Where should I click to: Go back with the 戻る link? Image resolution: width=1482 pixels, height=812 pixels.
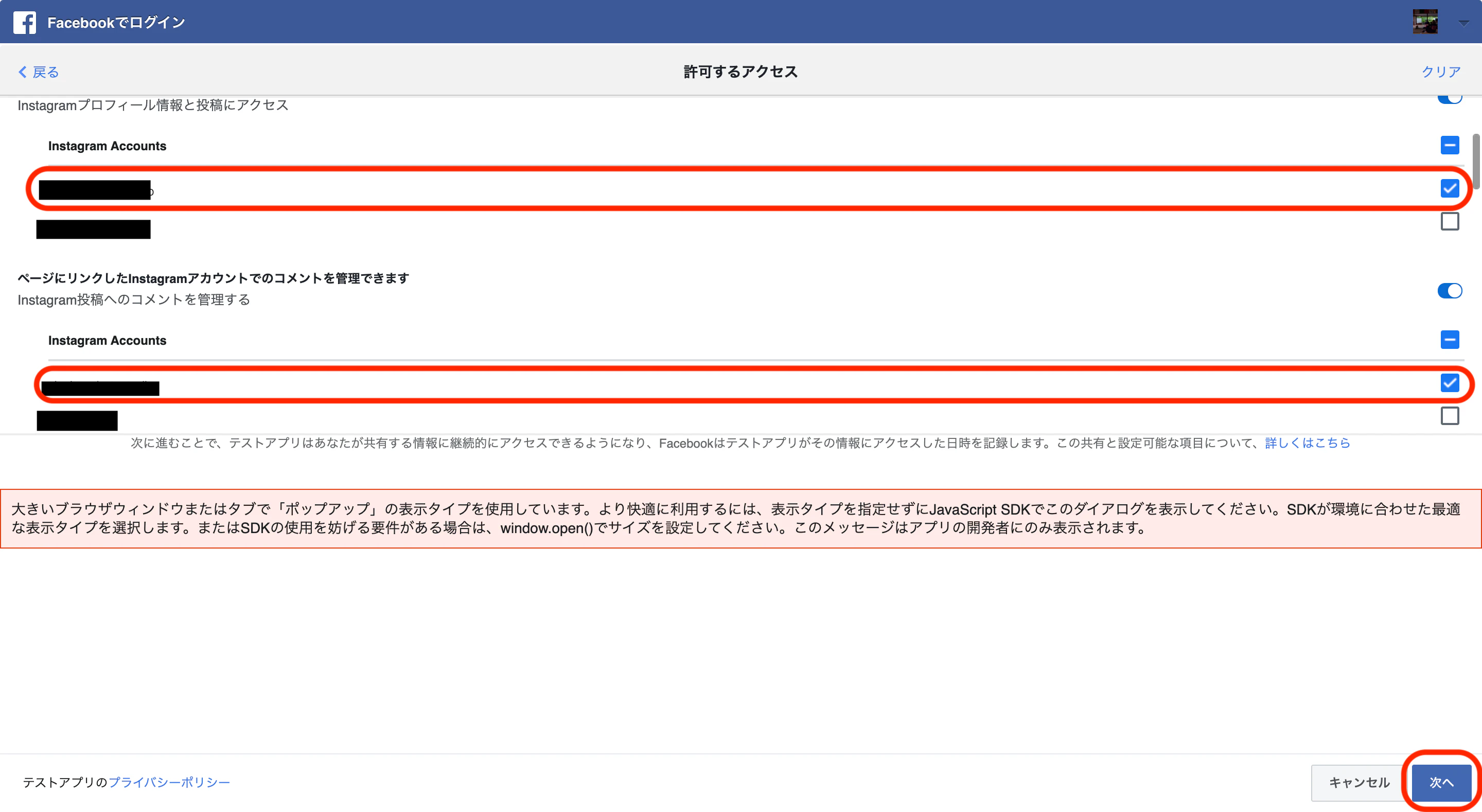point(39,72)
